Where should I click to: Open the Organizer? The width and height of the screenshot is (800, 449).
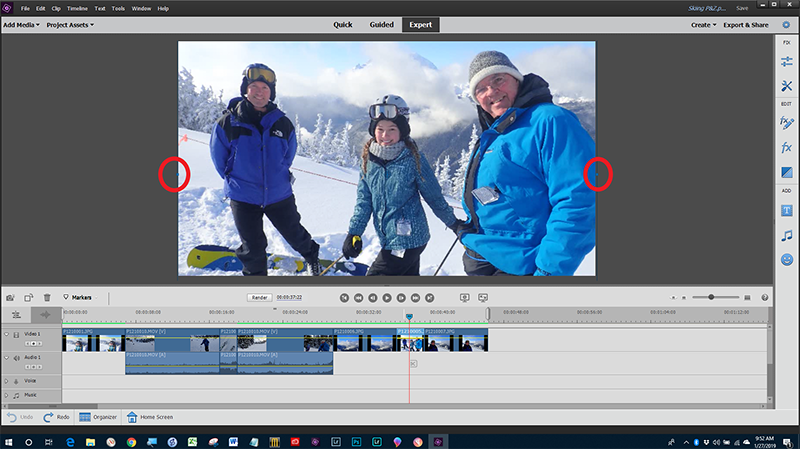click(98, 417)
